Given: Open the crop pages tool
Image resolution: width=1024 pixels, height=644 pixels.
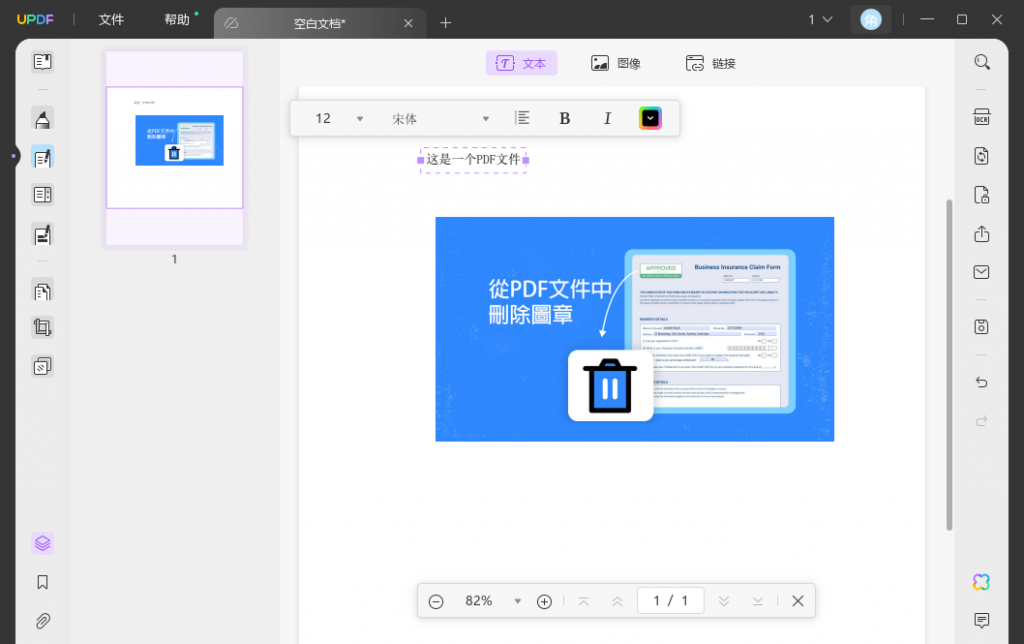Looking at the screenshot, I should pos(42,327).
